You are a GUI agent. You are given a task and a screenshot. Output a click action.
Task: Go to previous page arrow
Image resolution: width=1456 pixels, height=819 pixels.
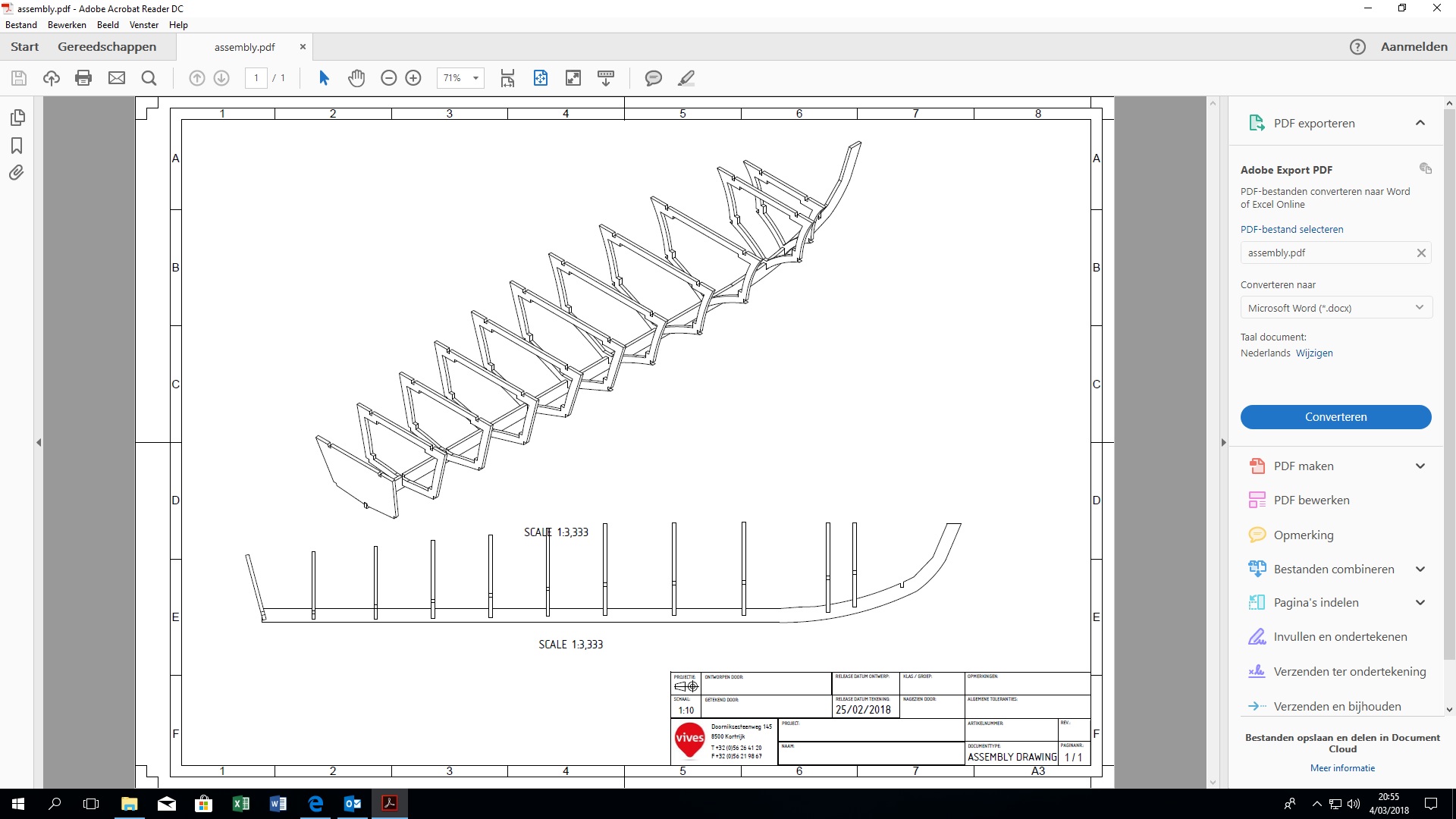point(196,78)
